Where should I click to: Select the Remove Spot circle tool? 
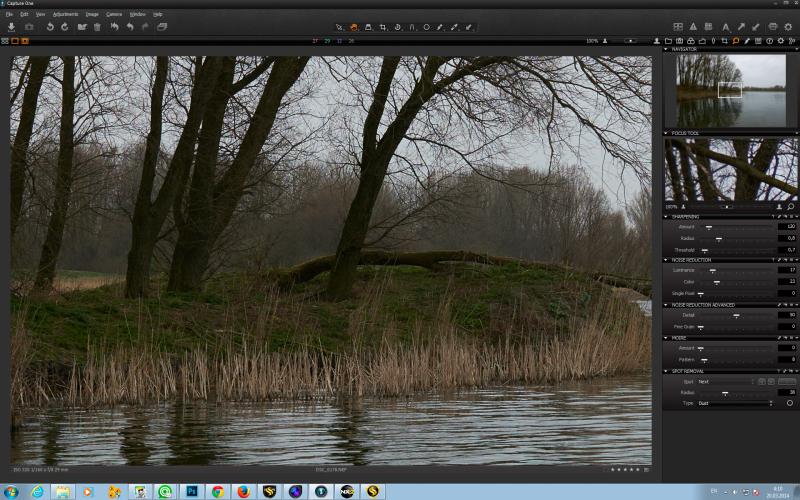tap(427, 28)
